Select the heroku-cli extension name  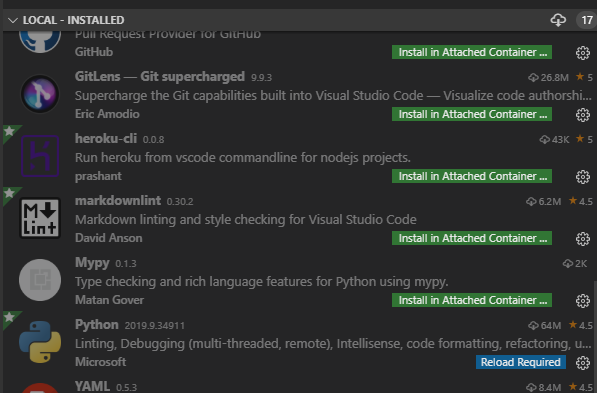106,139
